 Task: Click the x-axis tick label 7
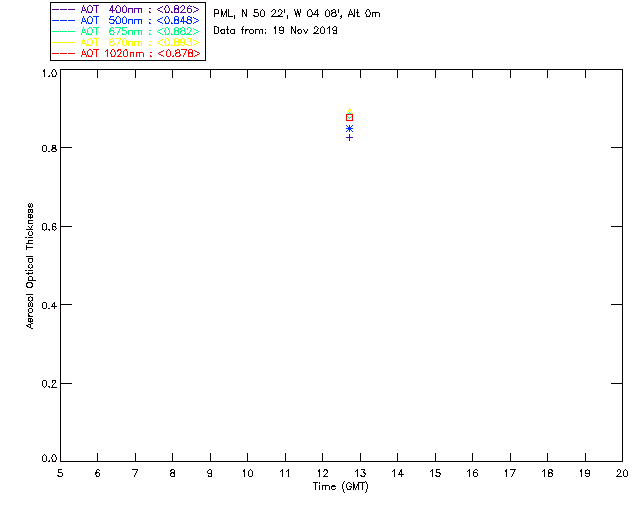tap(135, 473)
